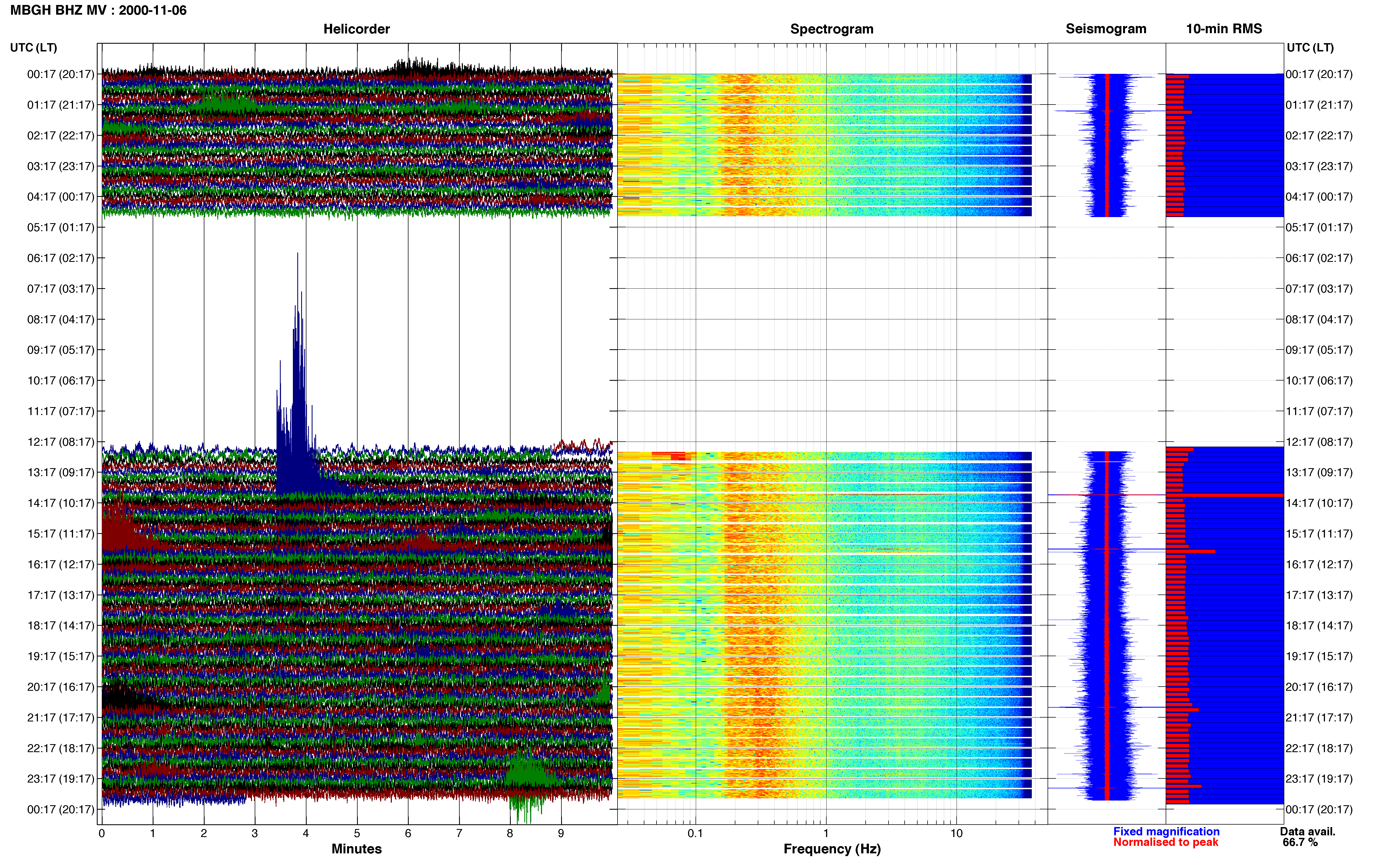
Task: Click the 10 Hz frequency tick label
Action: click(x=956, y=833)
